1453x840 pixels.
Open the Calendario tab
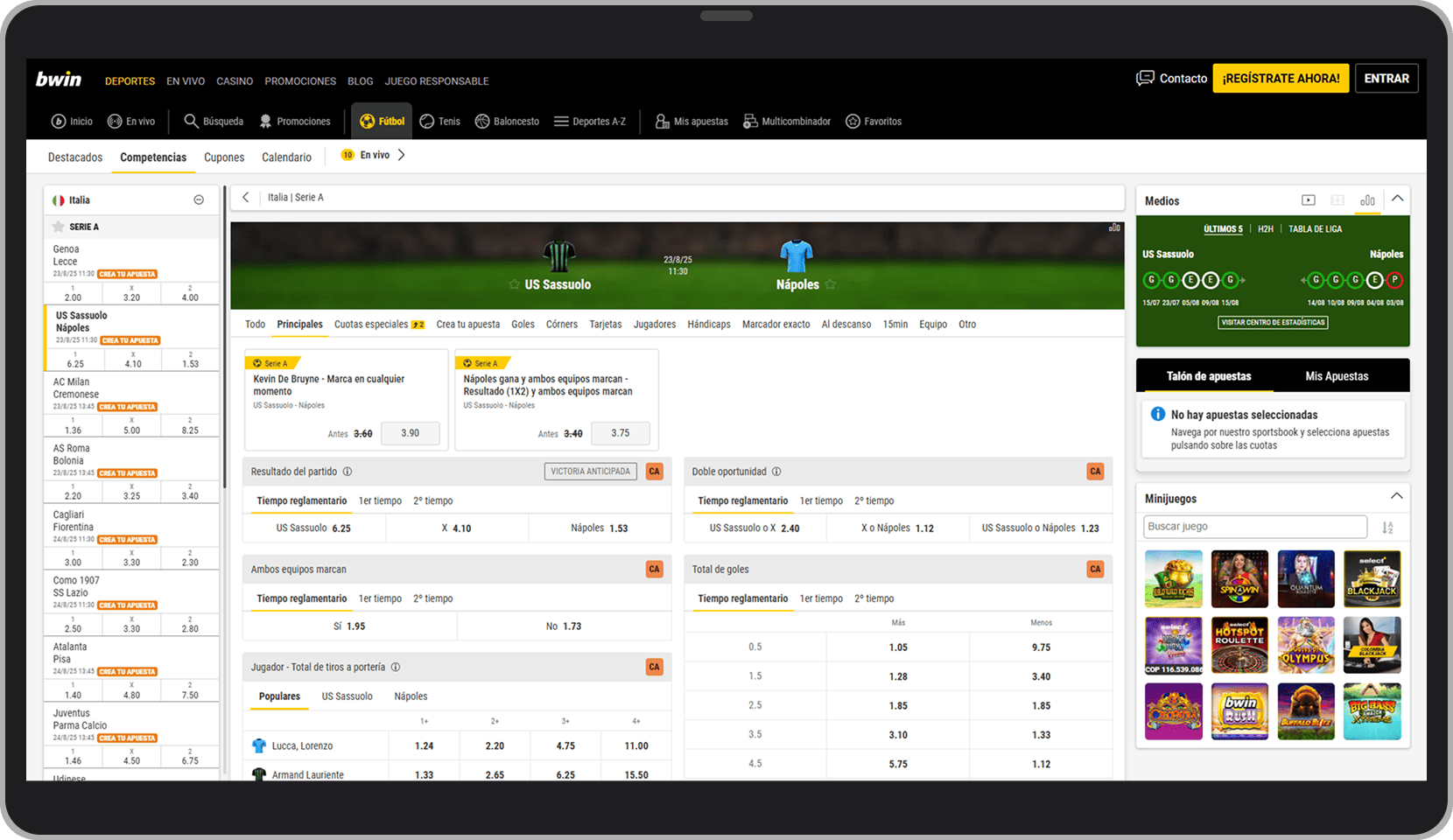(286, 157)
